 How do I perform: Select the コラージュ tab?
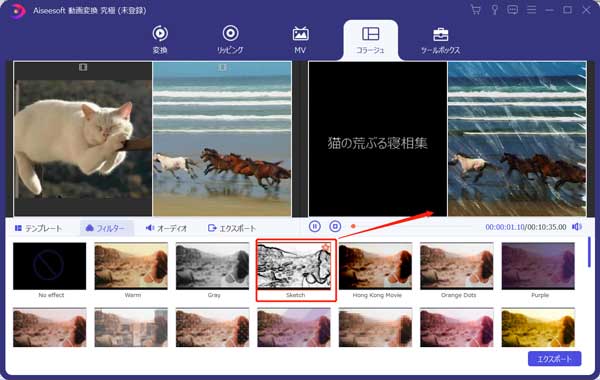click(x=370, y=41)
